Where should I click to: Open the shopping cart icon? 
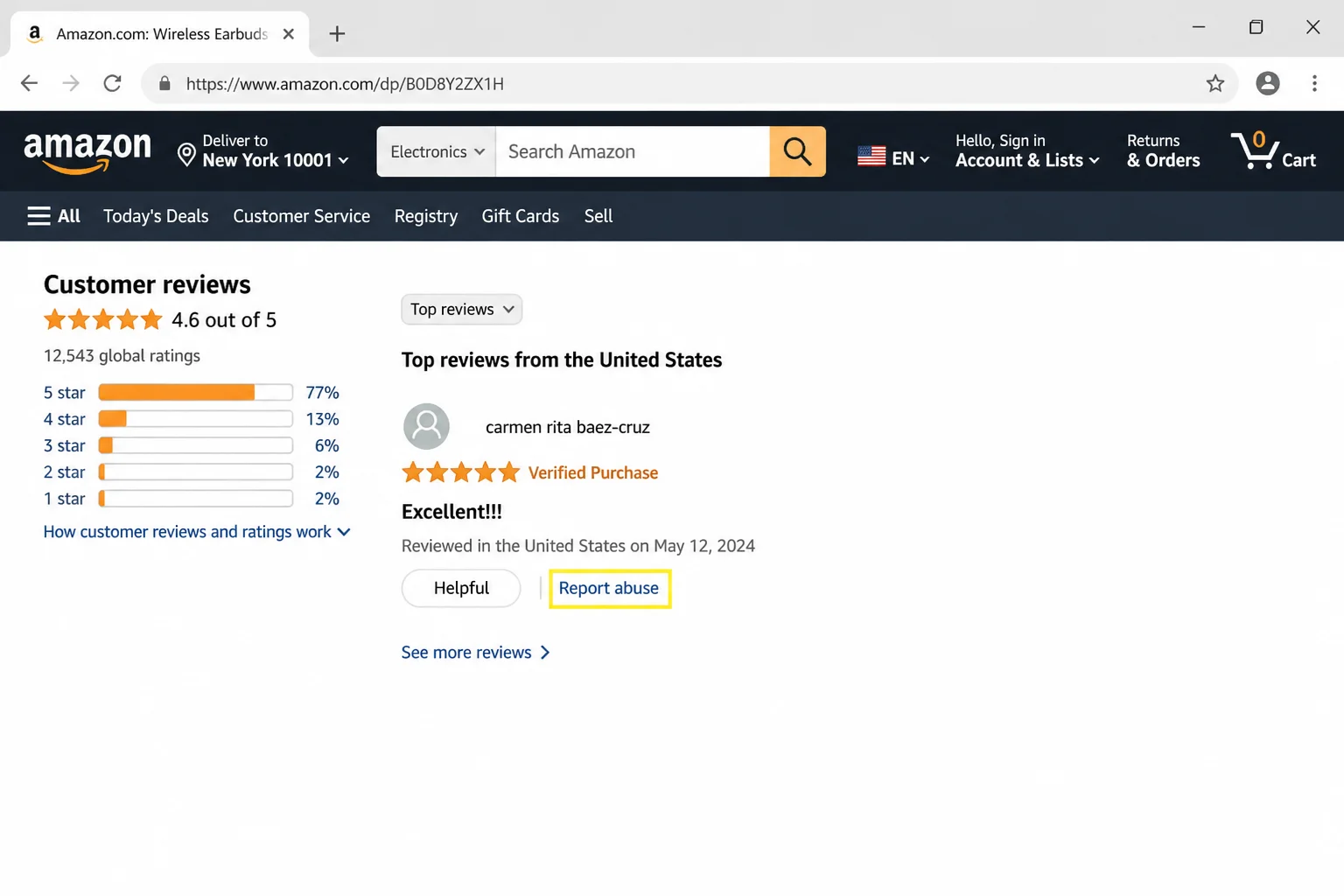(1254, 150)
